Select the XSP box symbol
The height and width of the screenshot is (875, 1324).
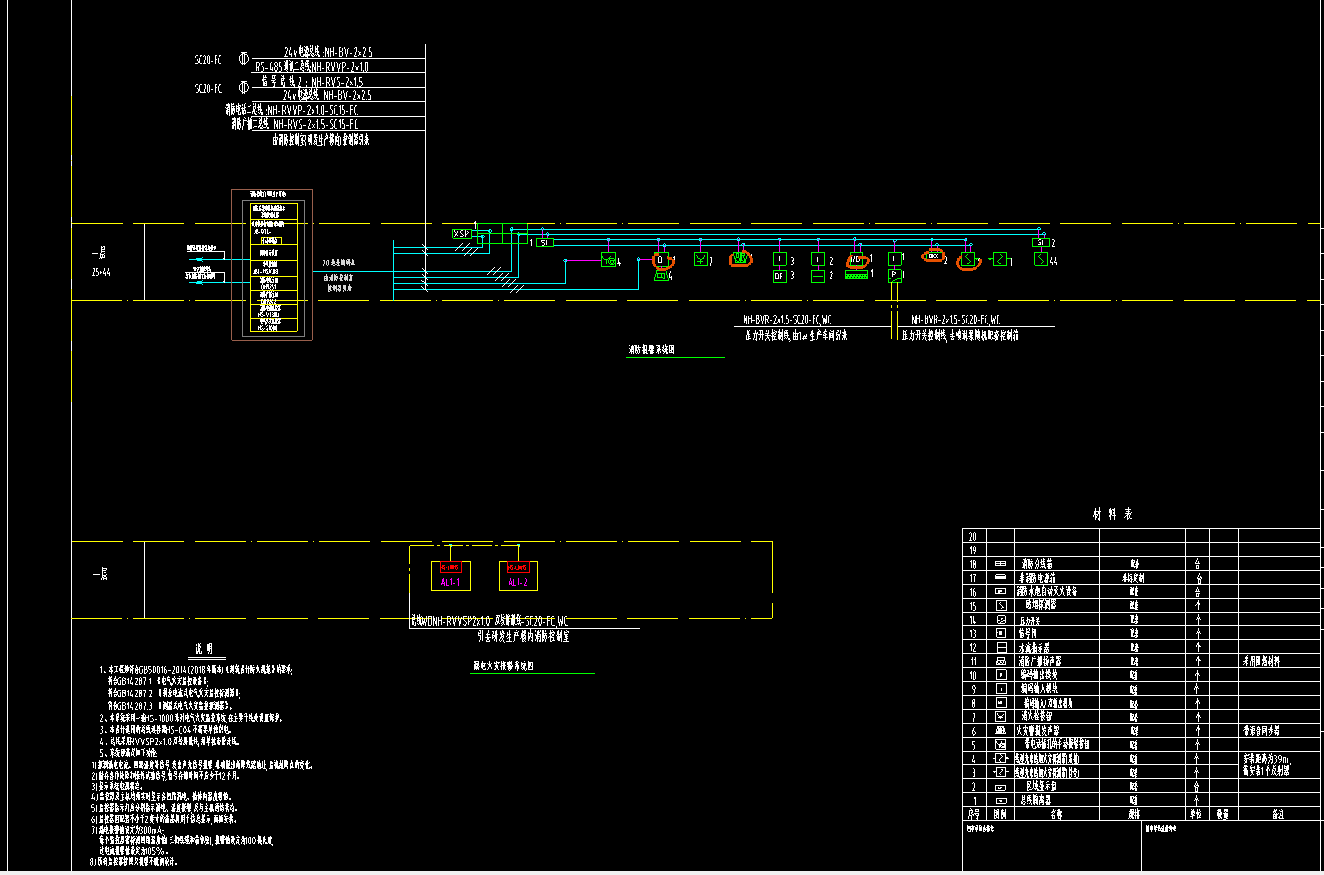coord(462,234)
